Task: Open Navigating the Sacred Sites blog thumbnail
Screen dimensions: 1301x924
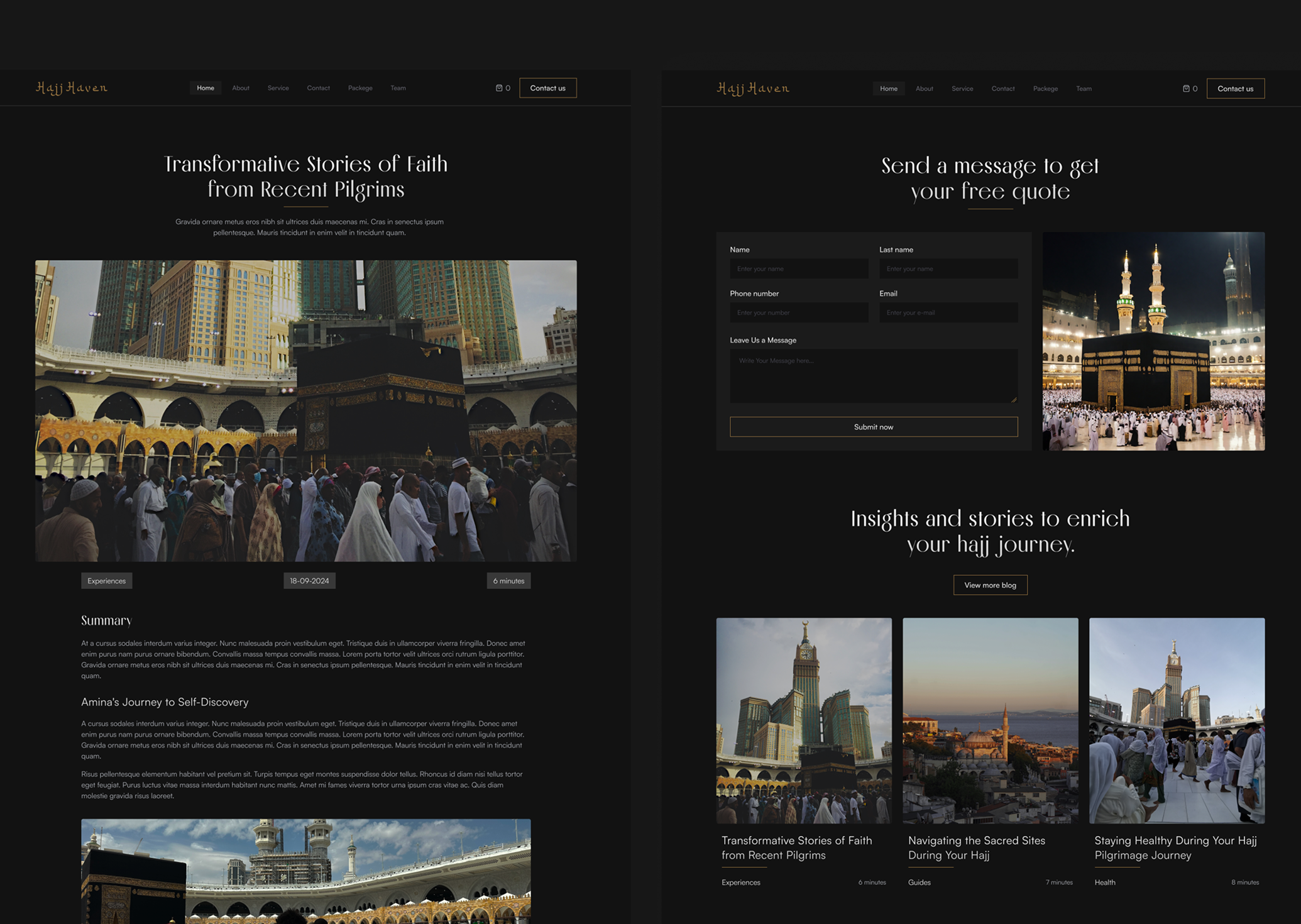Action: coord(990,720)
